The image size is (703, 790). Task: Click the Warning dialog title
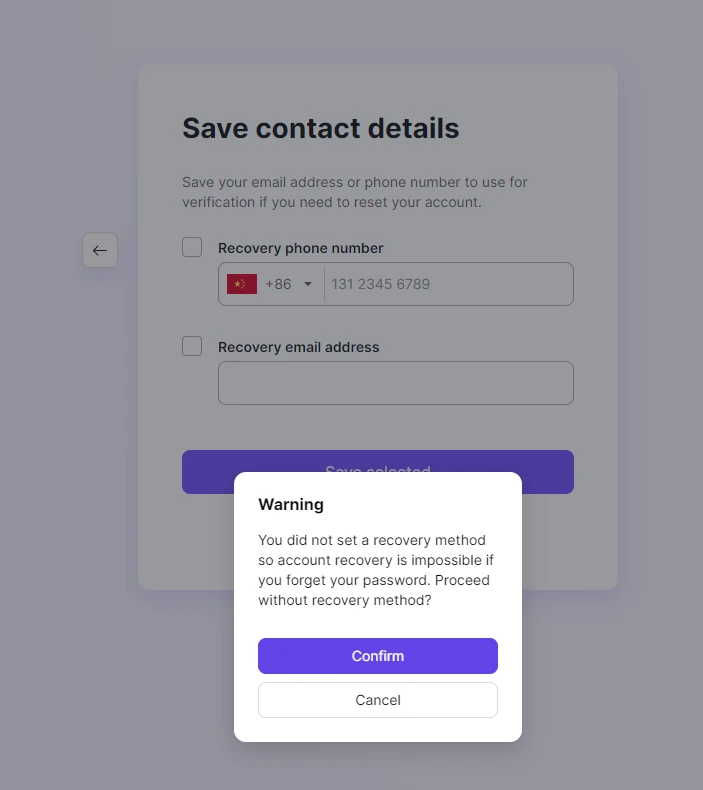click(x=291, y=504)
